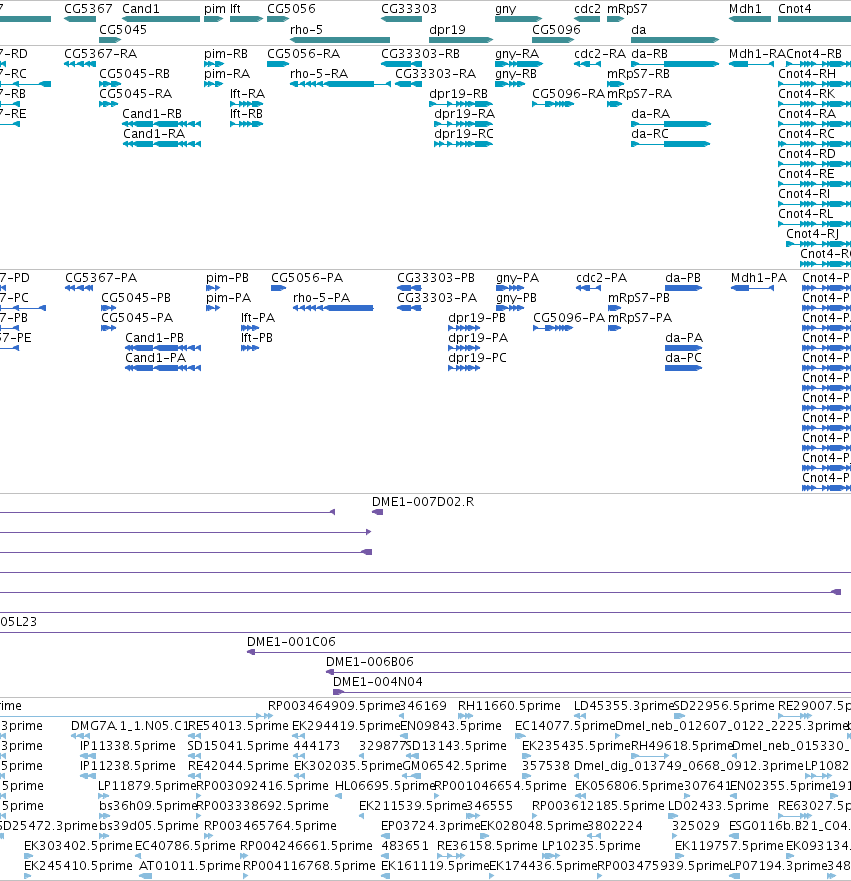Open protein Mdh1-PA label
The image size is (851, 881).
tap(759, 278)
